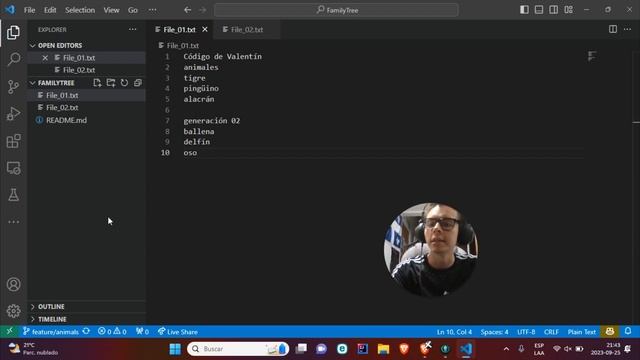Go forward in navigation history
This screenshot has width=640, height=360.
tap(203, 10)
